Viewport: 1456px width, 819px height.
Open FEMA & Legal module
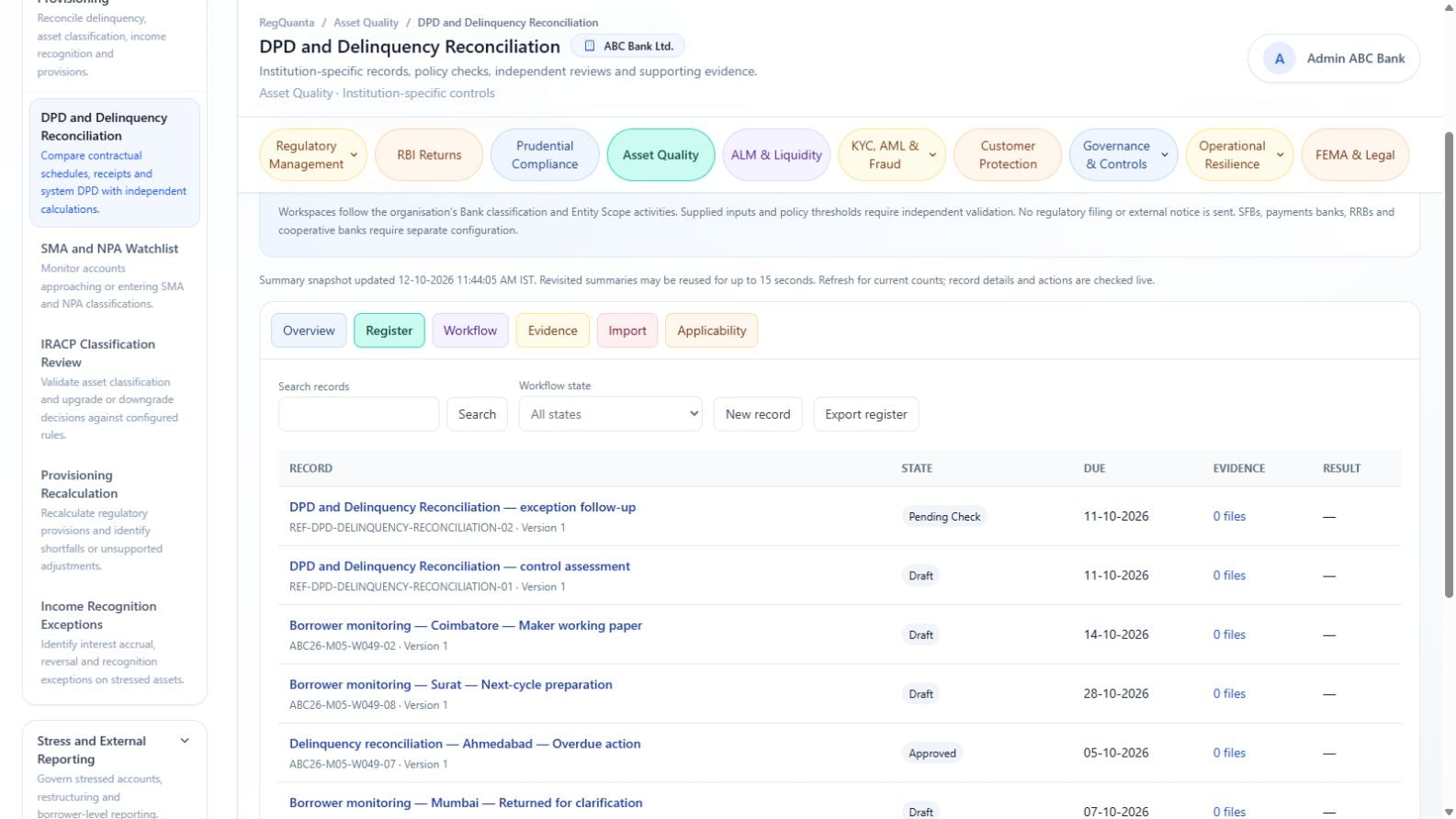1355,155
